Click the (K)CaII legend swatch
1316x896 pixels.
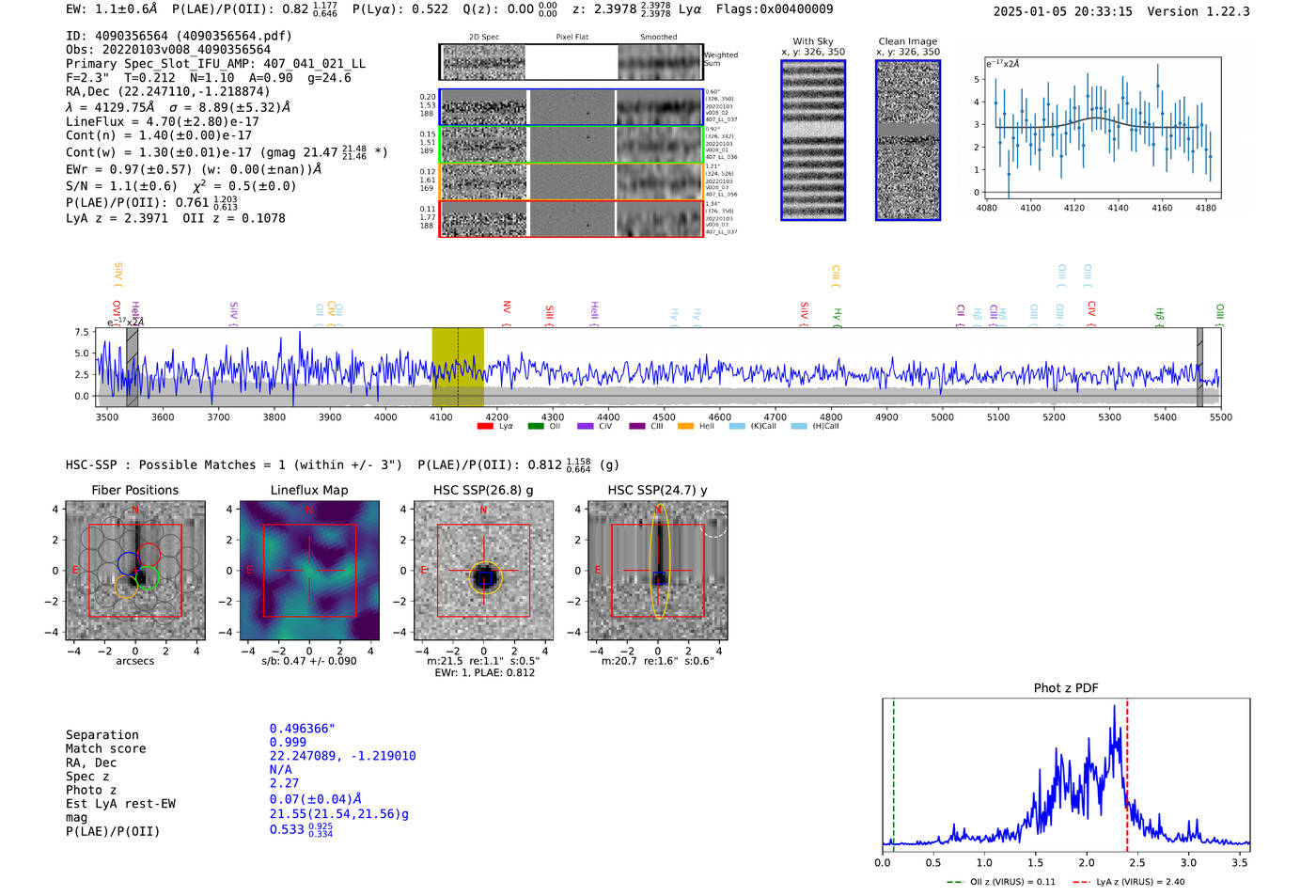coord(736,426)
